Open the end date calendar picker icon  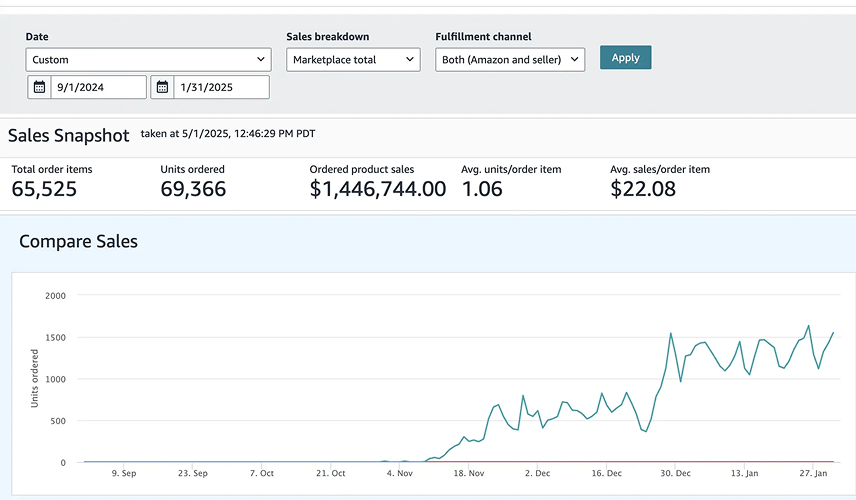tap(162, 87)
